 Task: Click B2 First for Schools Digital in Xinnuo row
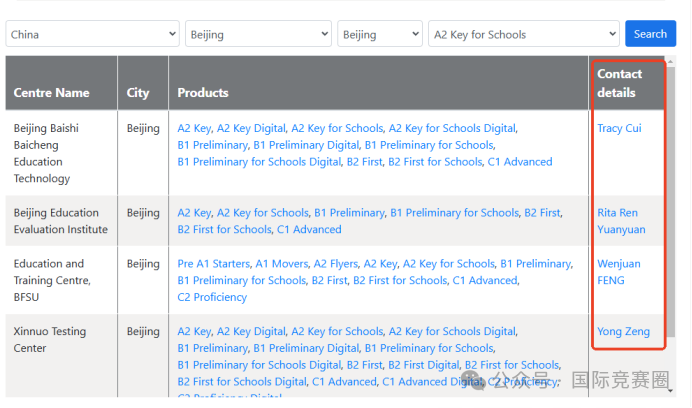pyautogui.click(x=242, y=382)
